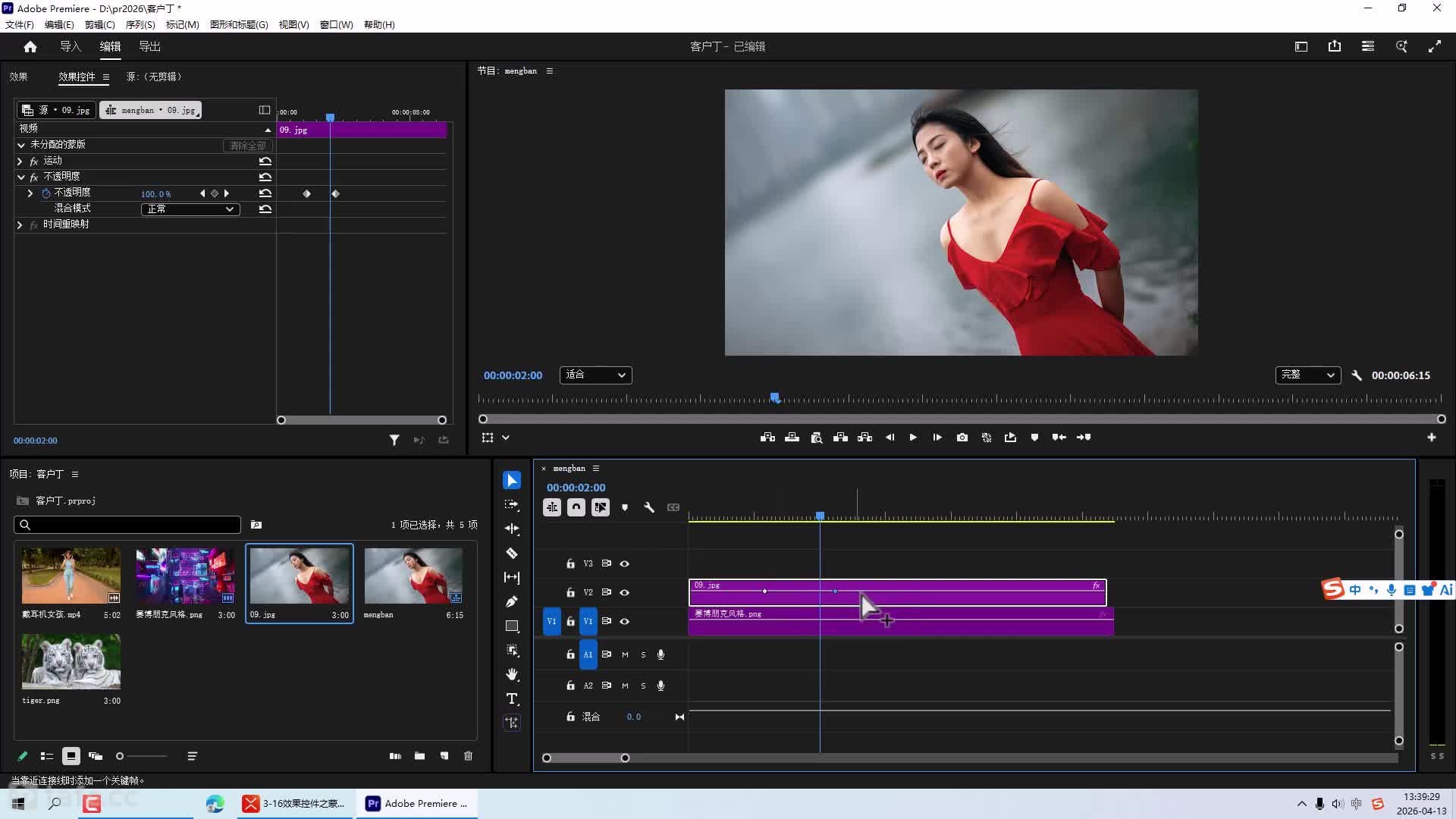Select the tiger.png thumbnail
This screenshot has width=1456, height=819.
pyautogui.click(x=71, y=661)
